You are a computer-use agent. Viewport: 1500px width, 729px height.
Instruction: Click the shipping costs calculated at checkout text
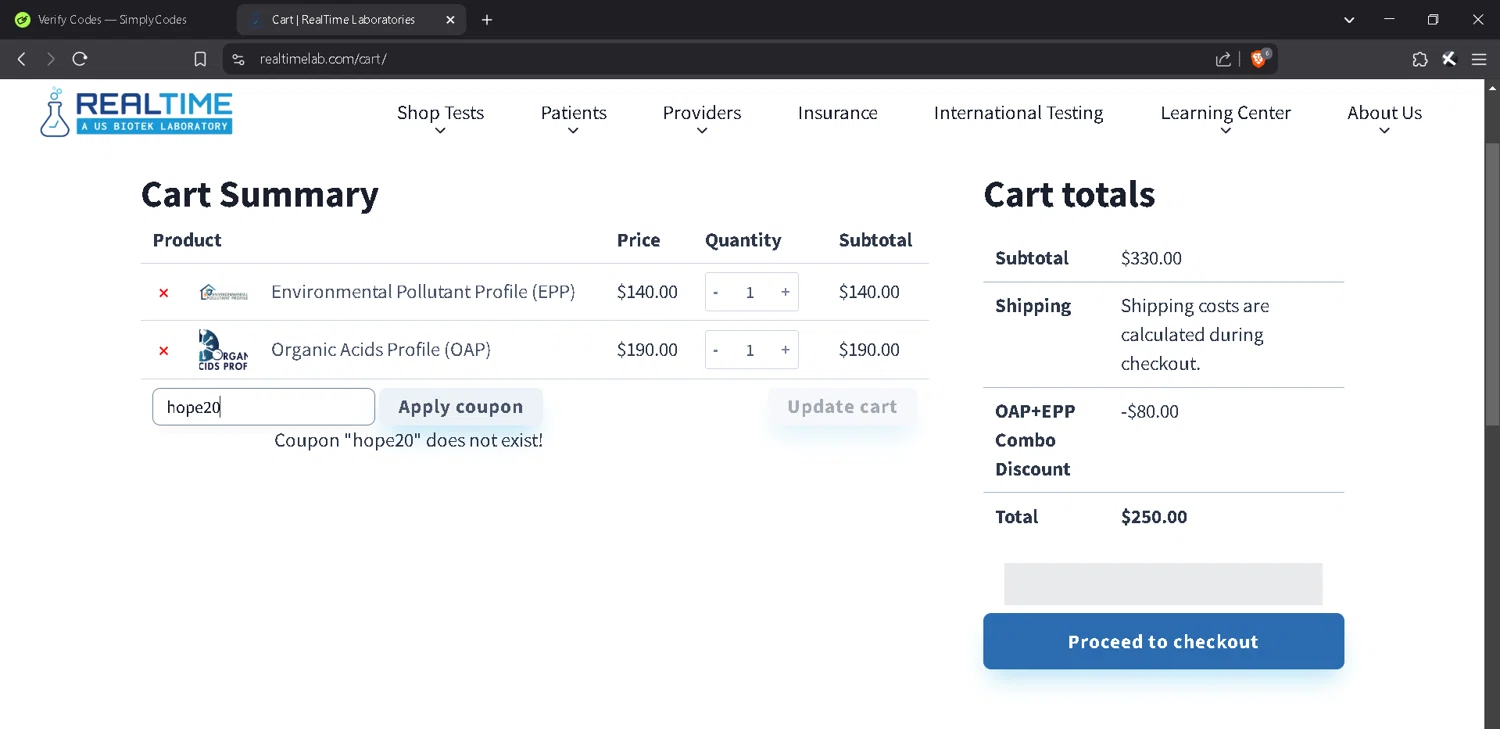(x=1195, y=335)
